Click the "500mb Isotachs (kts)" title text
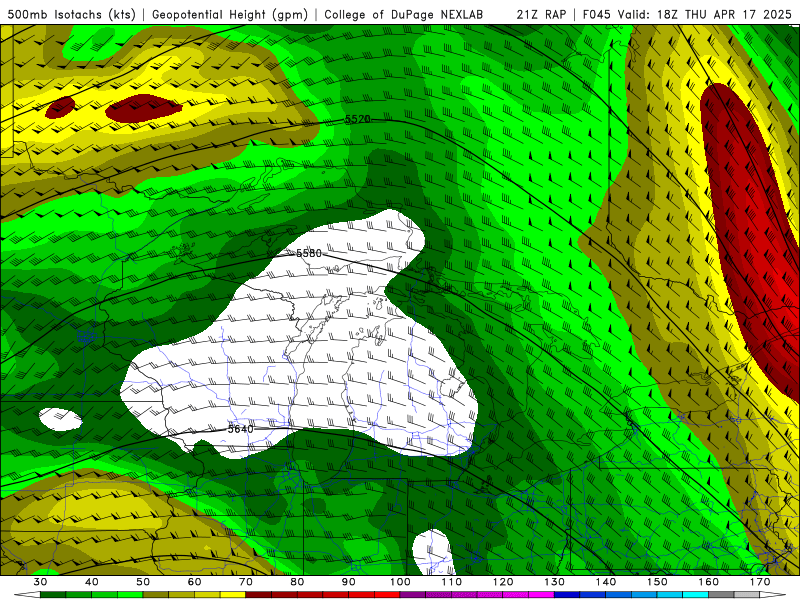Image resolution: width=800 pixels, height=600 pixels. click(x=71, y=15)
